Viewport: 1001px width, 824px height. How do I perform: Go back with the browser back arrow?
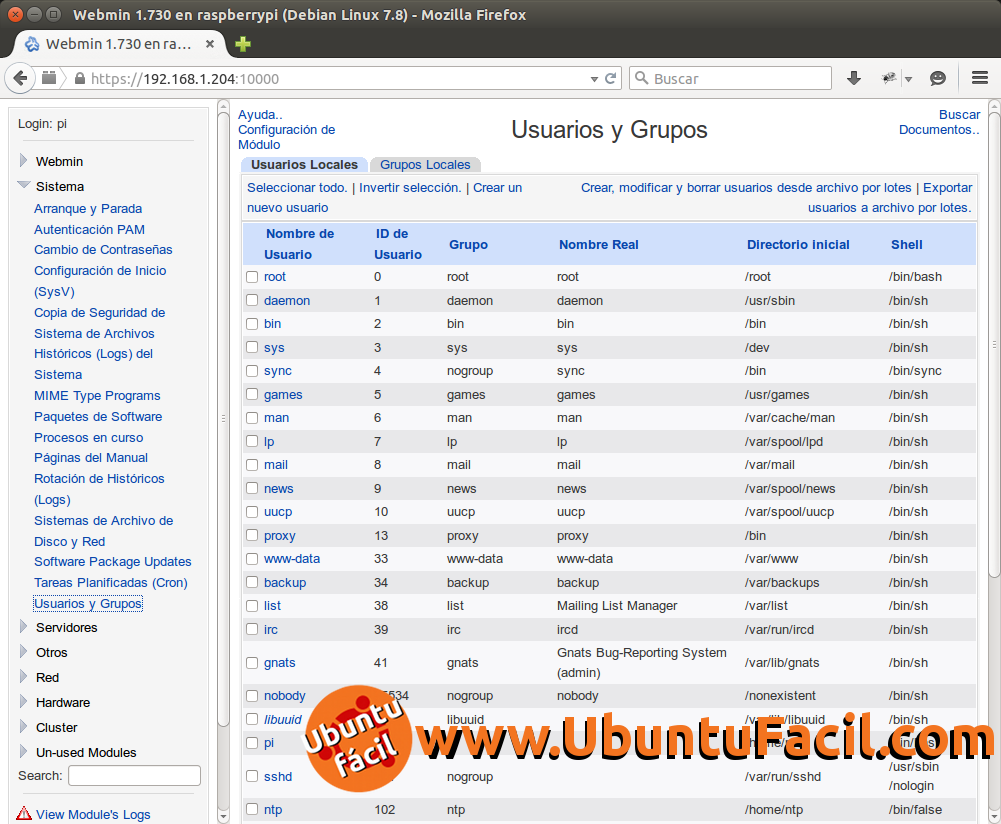(x=19, y=79)
